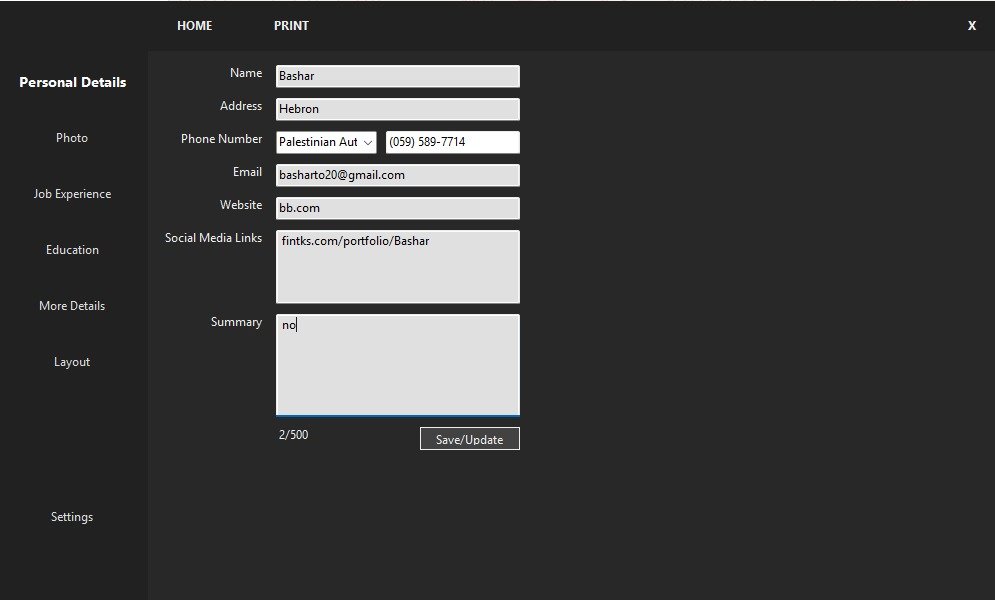The image size is (995, 600).
Task: Click inside the Summary text area
Action: (x=397, y=365)
